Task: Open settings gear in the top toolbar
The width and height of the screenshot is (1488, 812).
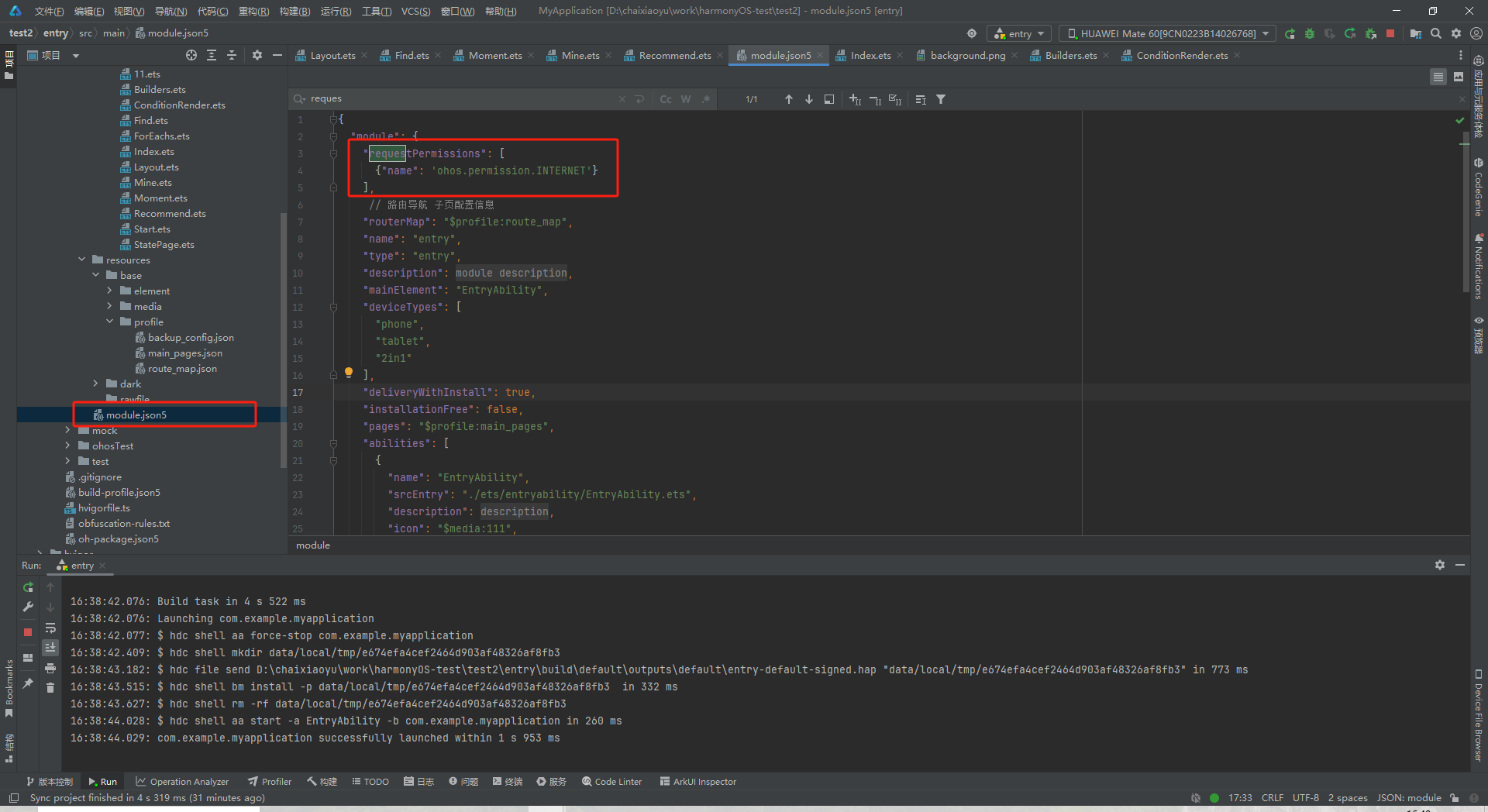Action: (1456, 33)
